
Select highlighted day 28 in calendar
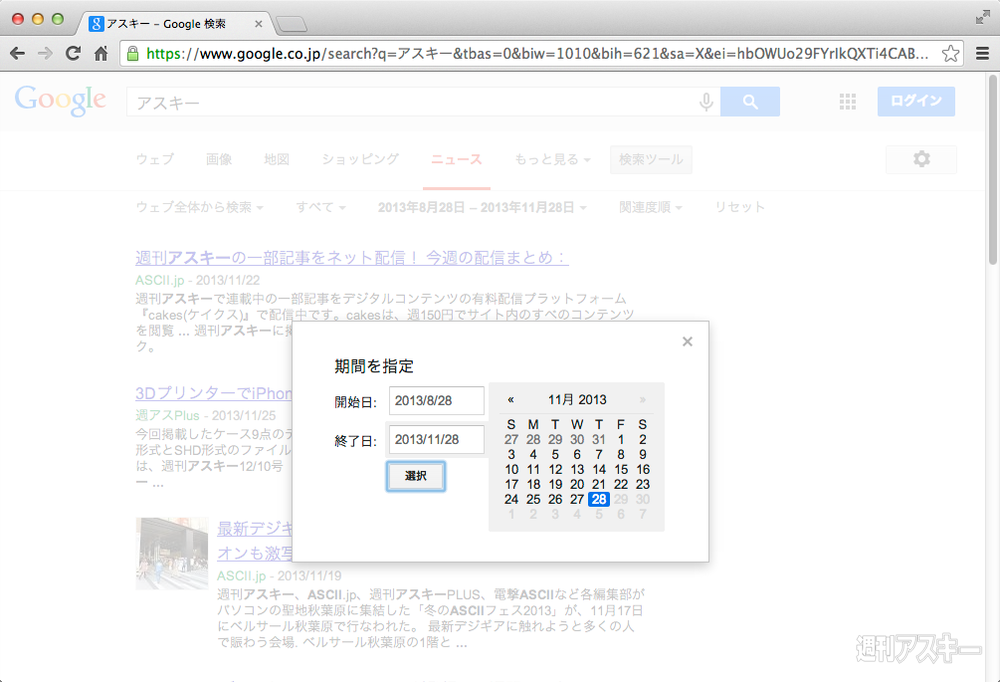[x=599, y=500]
